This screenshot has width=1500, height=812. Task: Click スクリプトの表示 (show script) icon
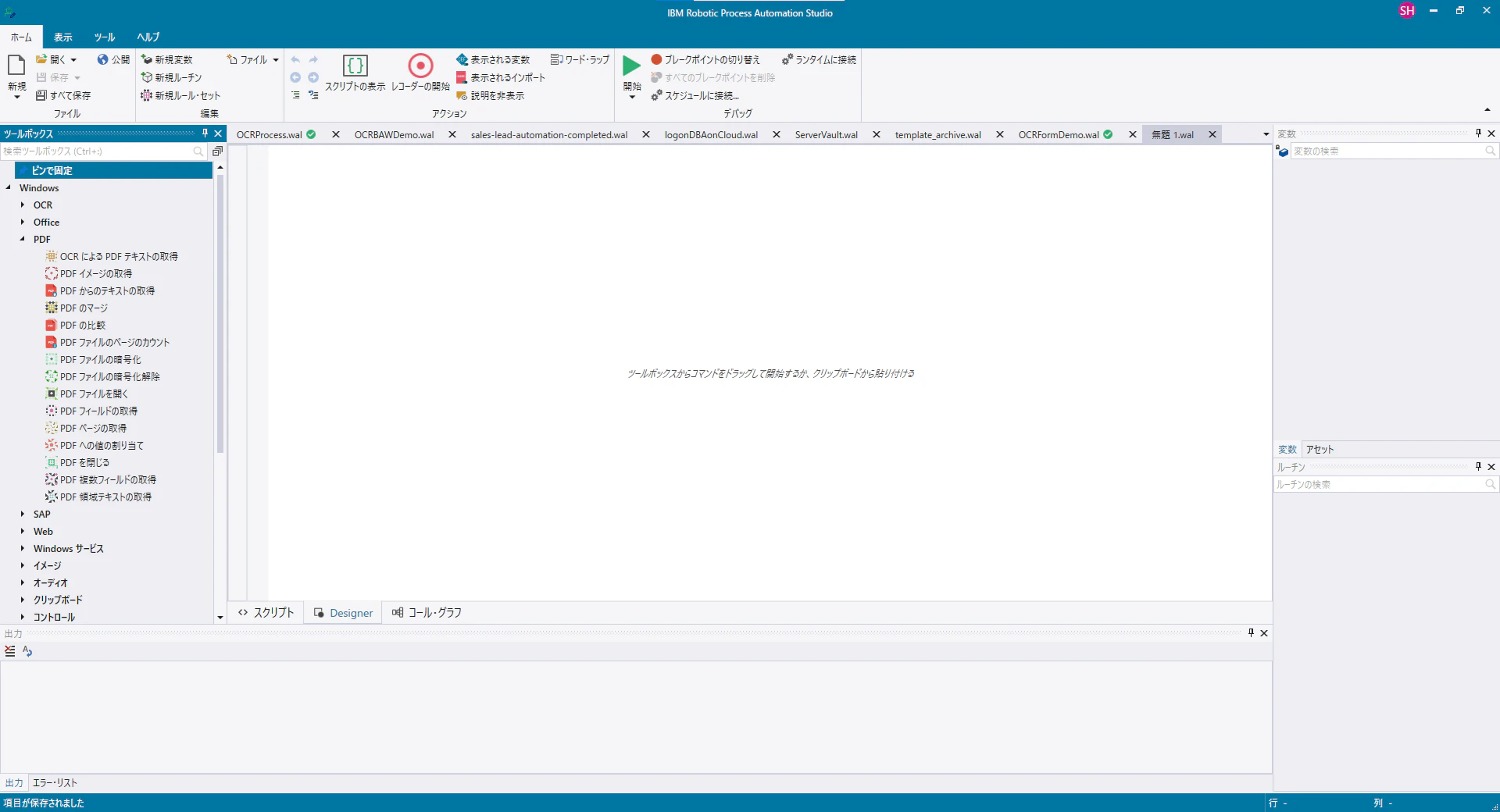pos(355,66)
